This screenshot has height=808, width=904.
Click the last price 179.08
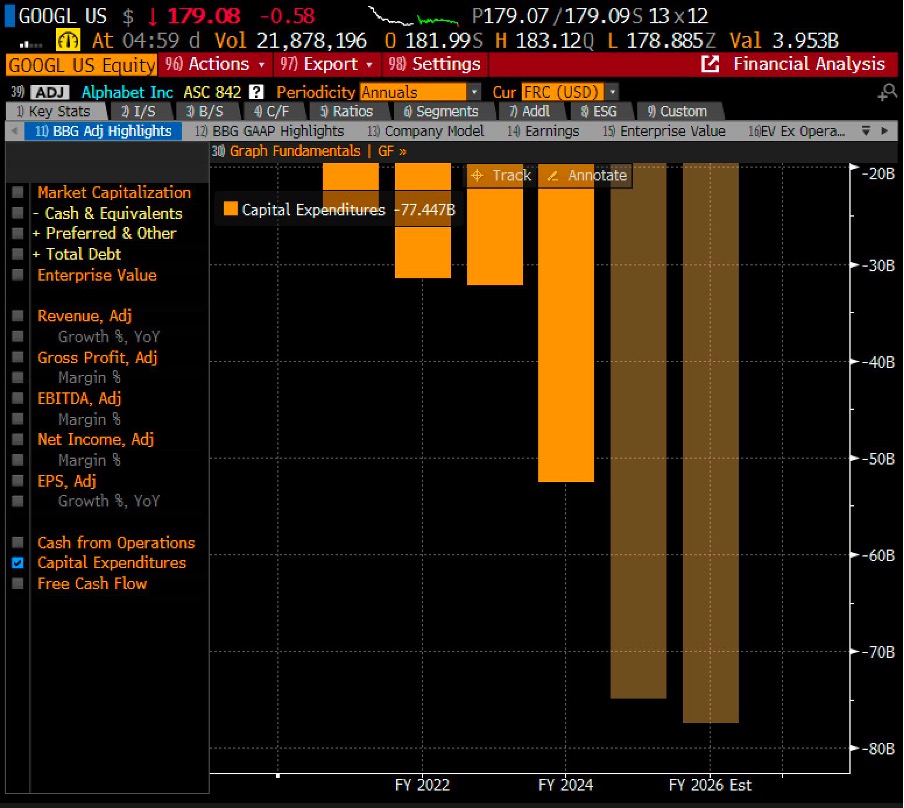point(204,16)
